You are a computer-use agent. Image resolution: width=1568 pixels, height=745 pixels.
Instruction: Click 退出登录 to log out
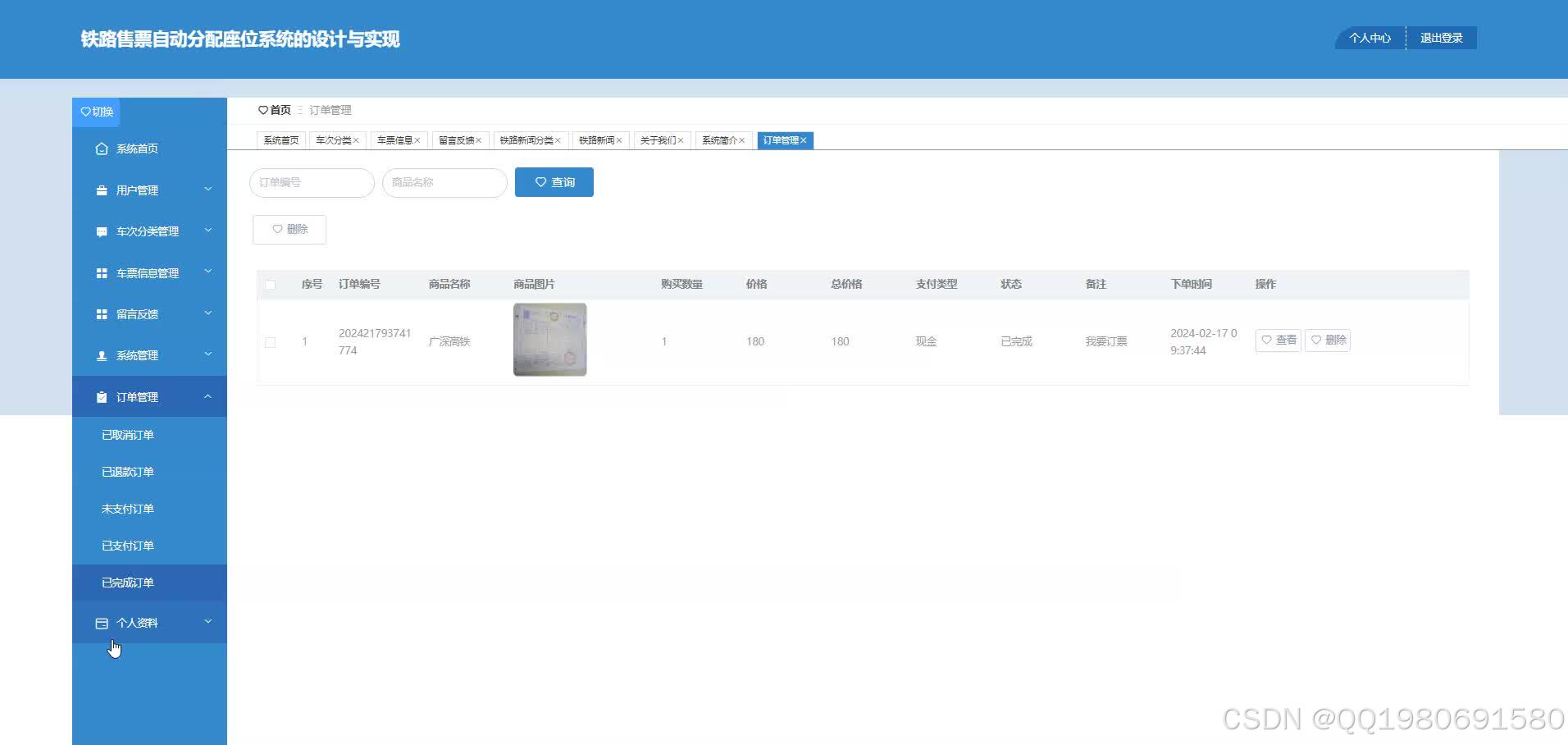1442,39
